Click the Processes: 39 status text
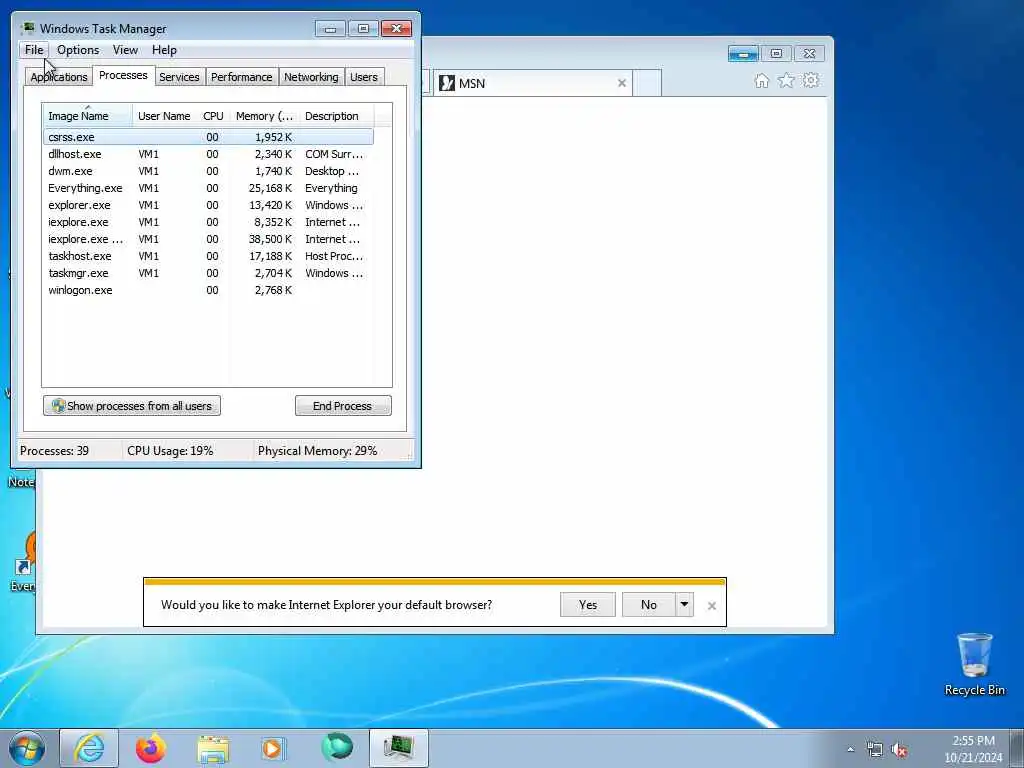Screen dimensions: 1024x768 coord(54,451)
